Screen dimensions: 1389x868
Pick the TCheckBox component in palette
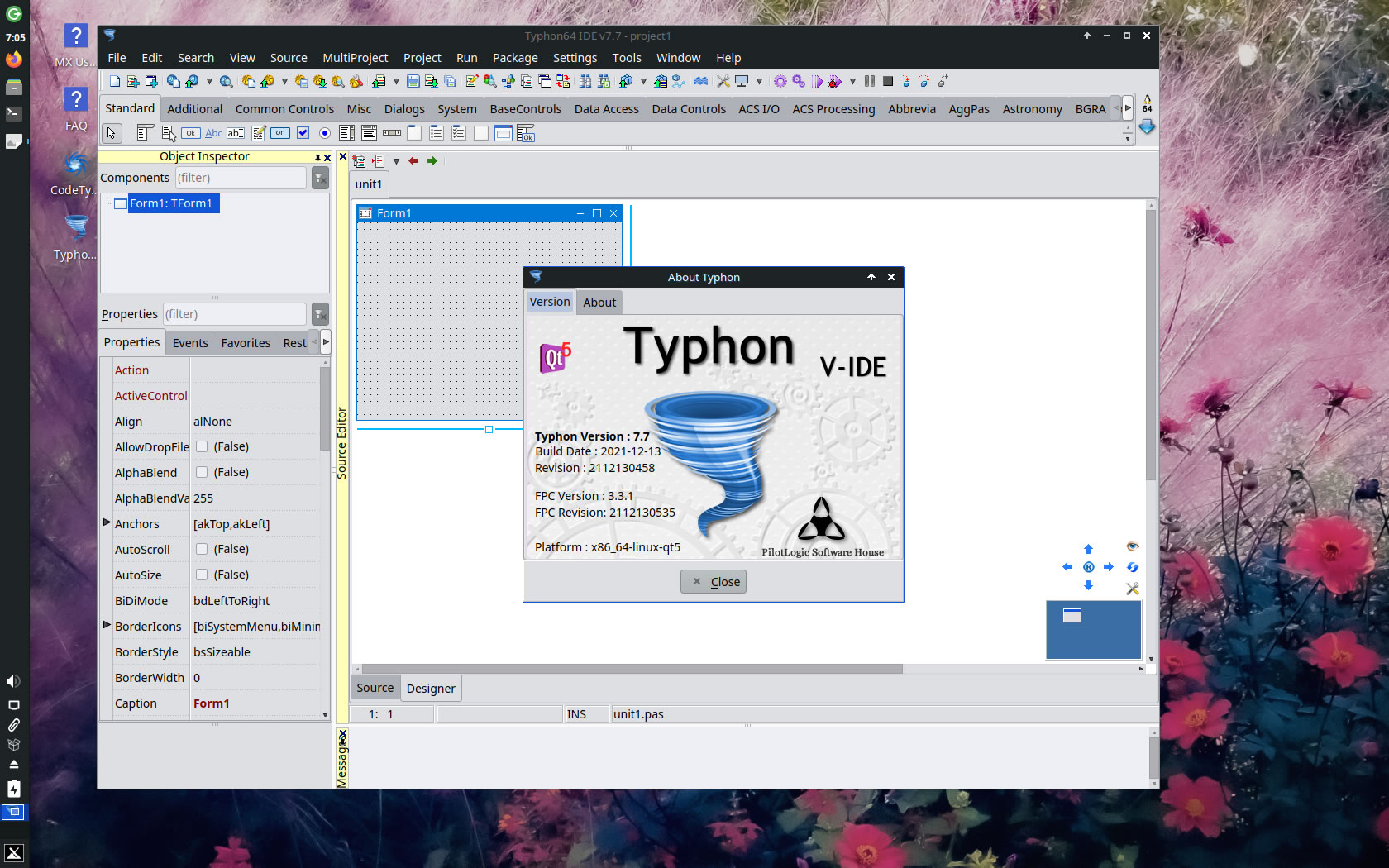pos(303,132)
